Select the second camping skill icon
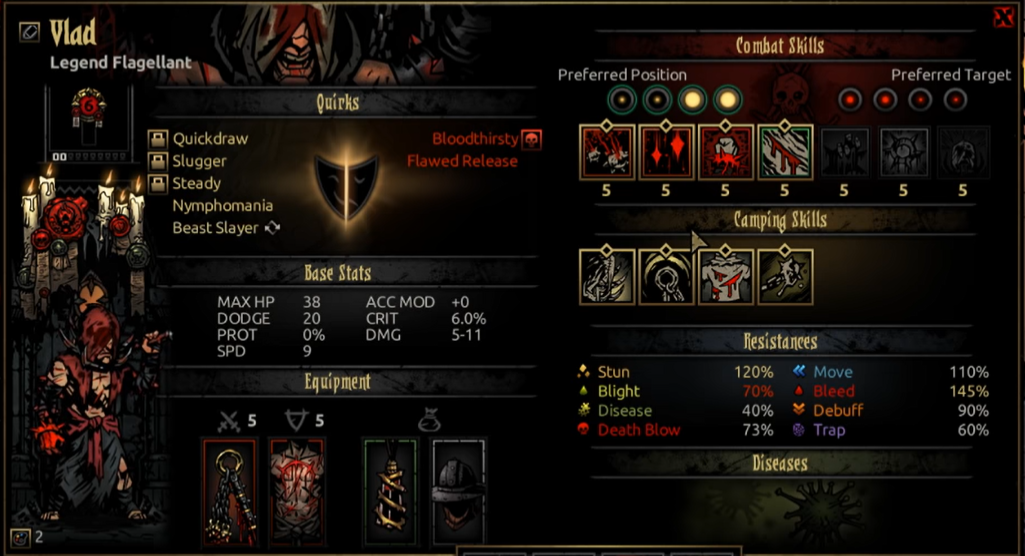Image resolution: width=1025 pixels, height=556 pixels. [665, 276]
